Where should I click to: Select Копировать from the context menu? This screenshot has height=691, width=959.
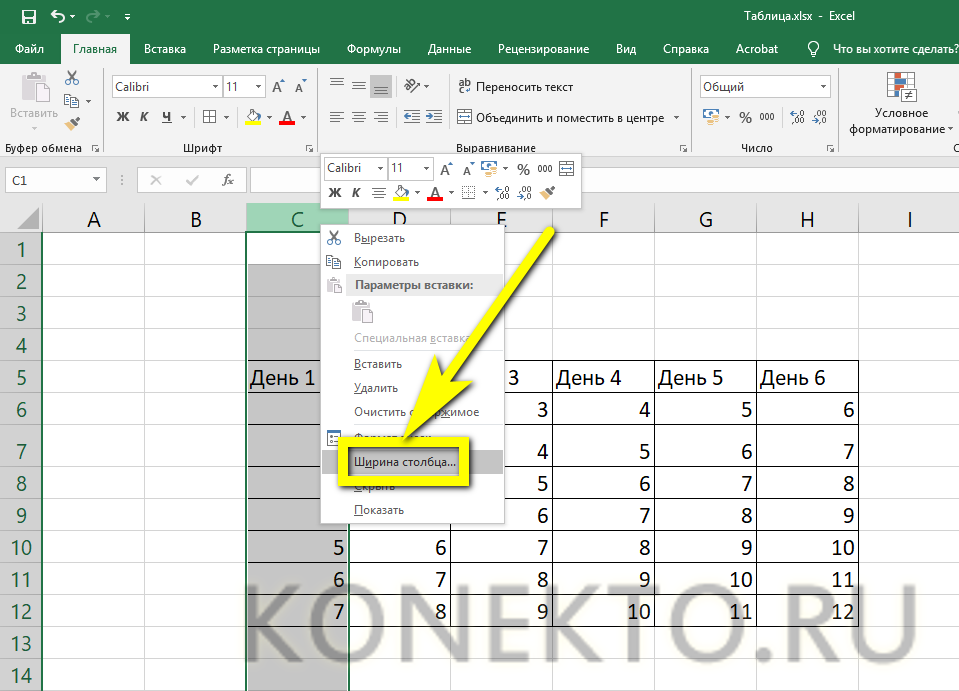point(386,262)
